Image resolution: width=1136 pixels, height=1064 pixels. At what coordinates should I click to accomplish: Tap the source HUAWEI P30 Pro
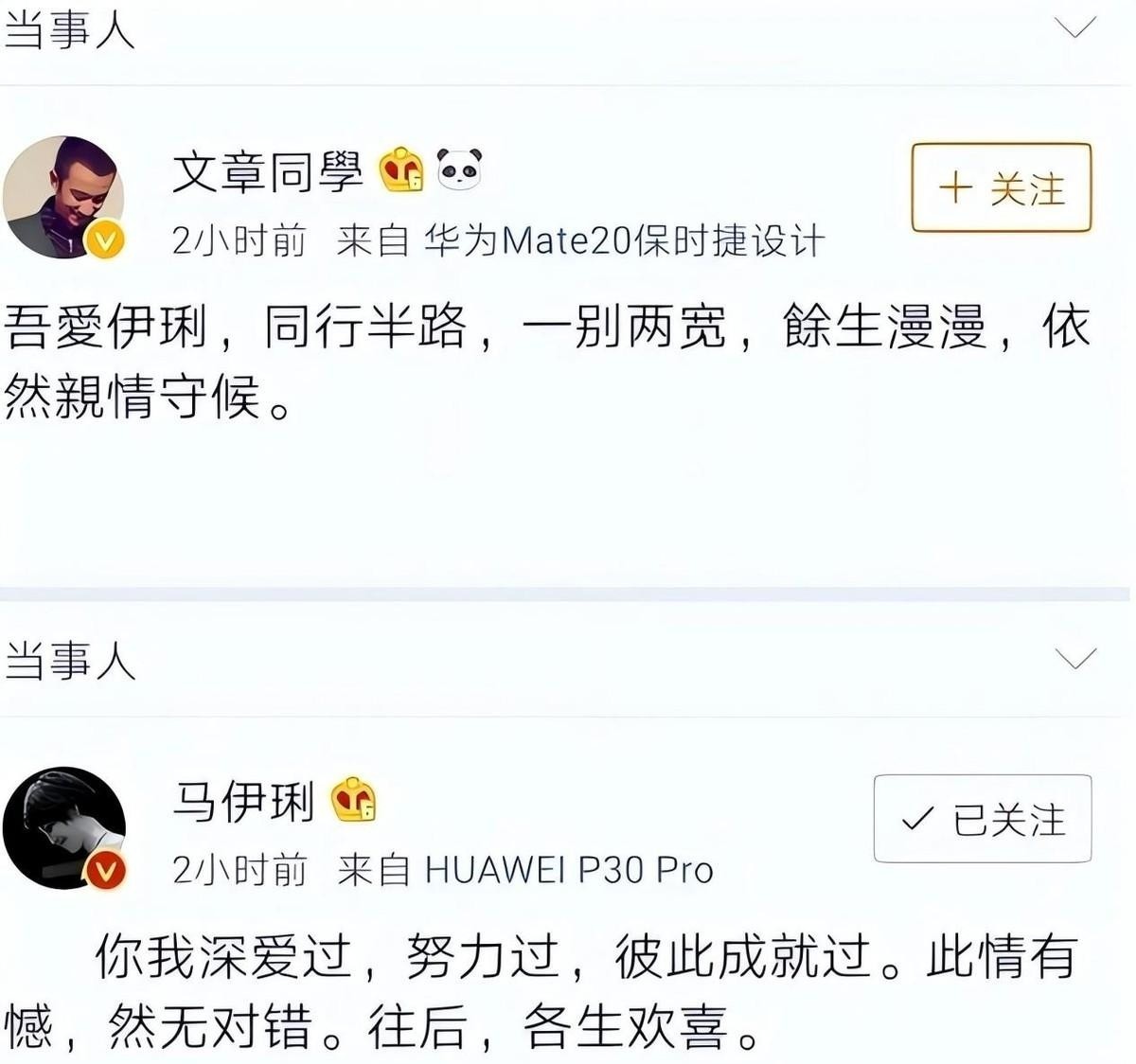tap(569, 870)
